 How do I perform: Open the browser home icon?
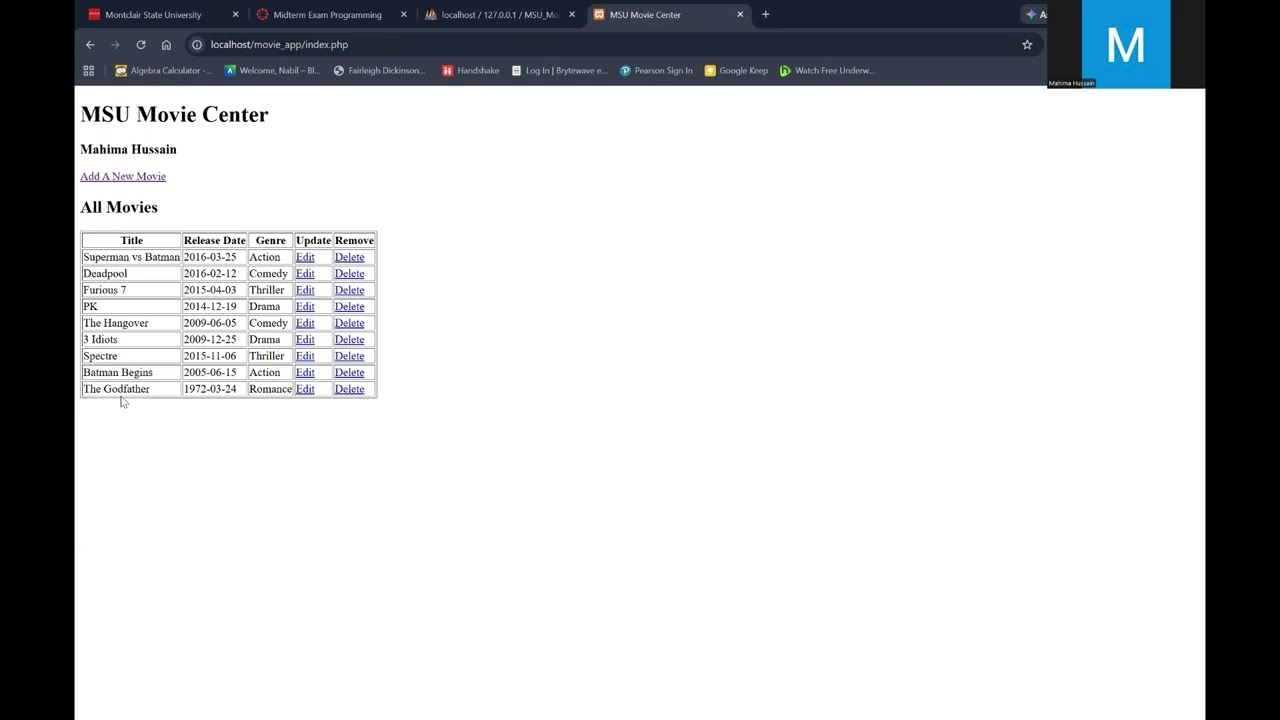tap(166, 45)
